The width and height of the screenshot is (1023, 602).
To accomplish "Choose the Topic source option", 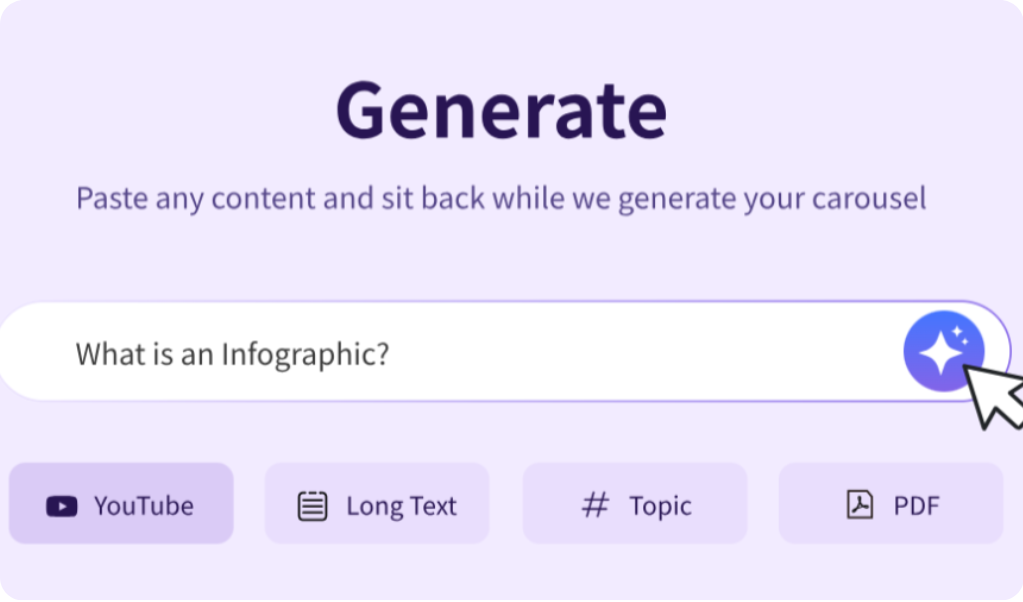I will pos(634,503).
